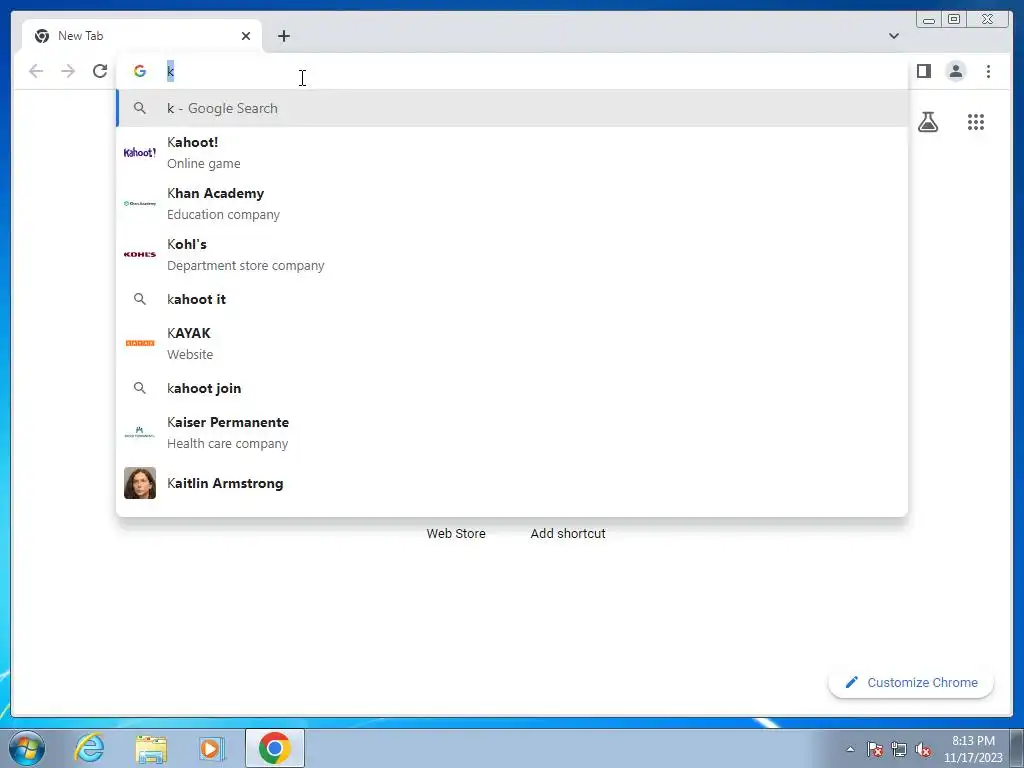This screenshot has width=1024, height=768.
Task: Click the Chrome taskbar icon
Action: coord(275,748)
